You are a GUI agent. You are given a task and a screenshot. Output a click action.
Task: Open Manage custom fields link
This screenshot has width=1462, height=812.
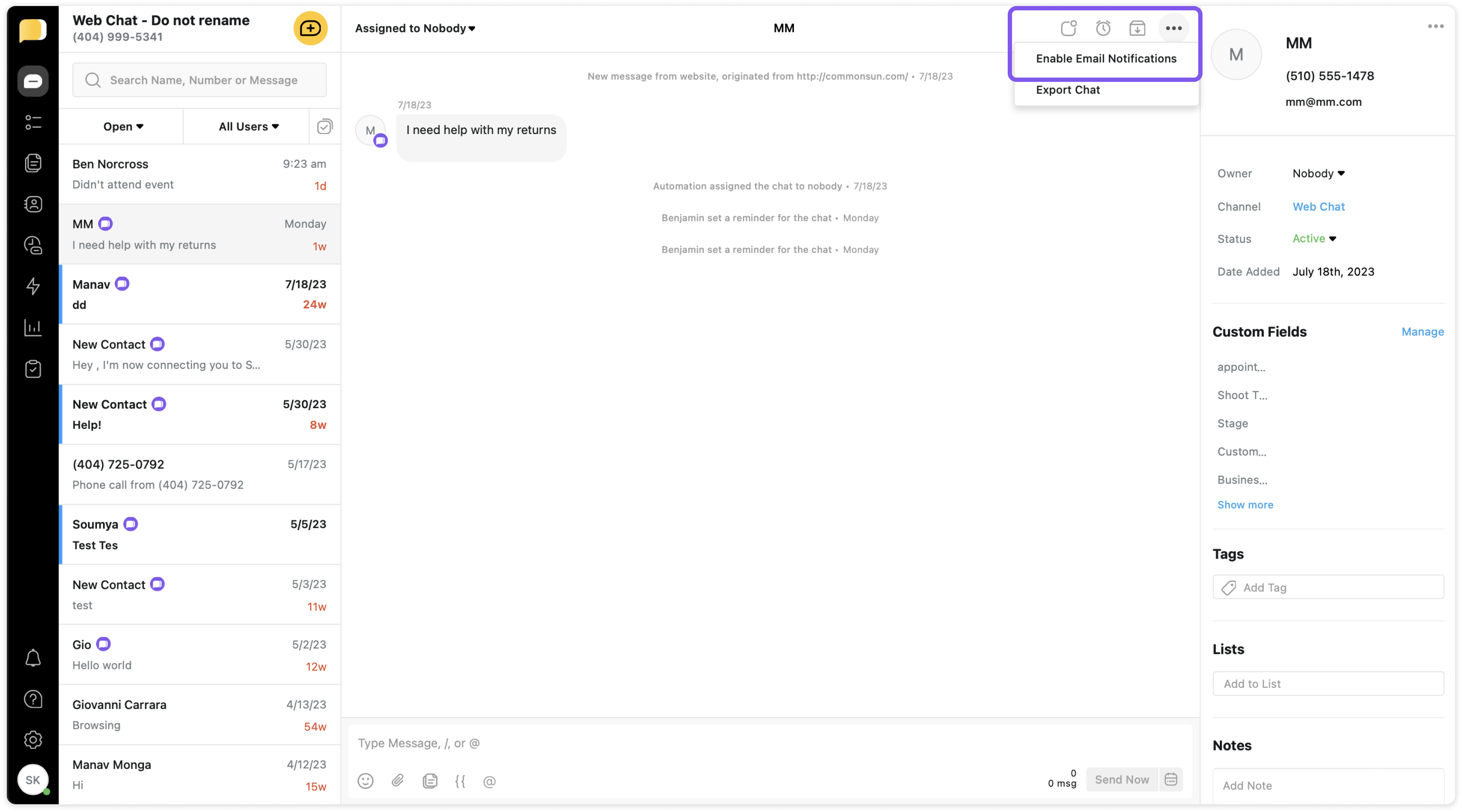coord(1422,331)
